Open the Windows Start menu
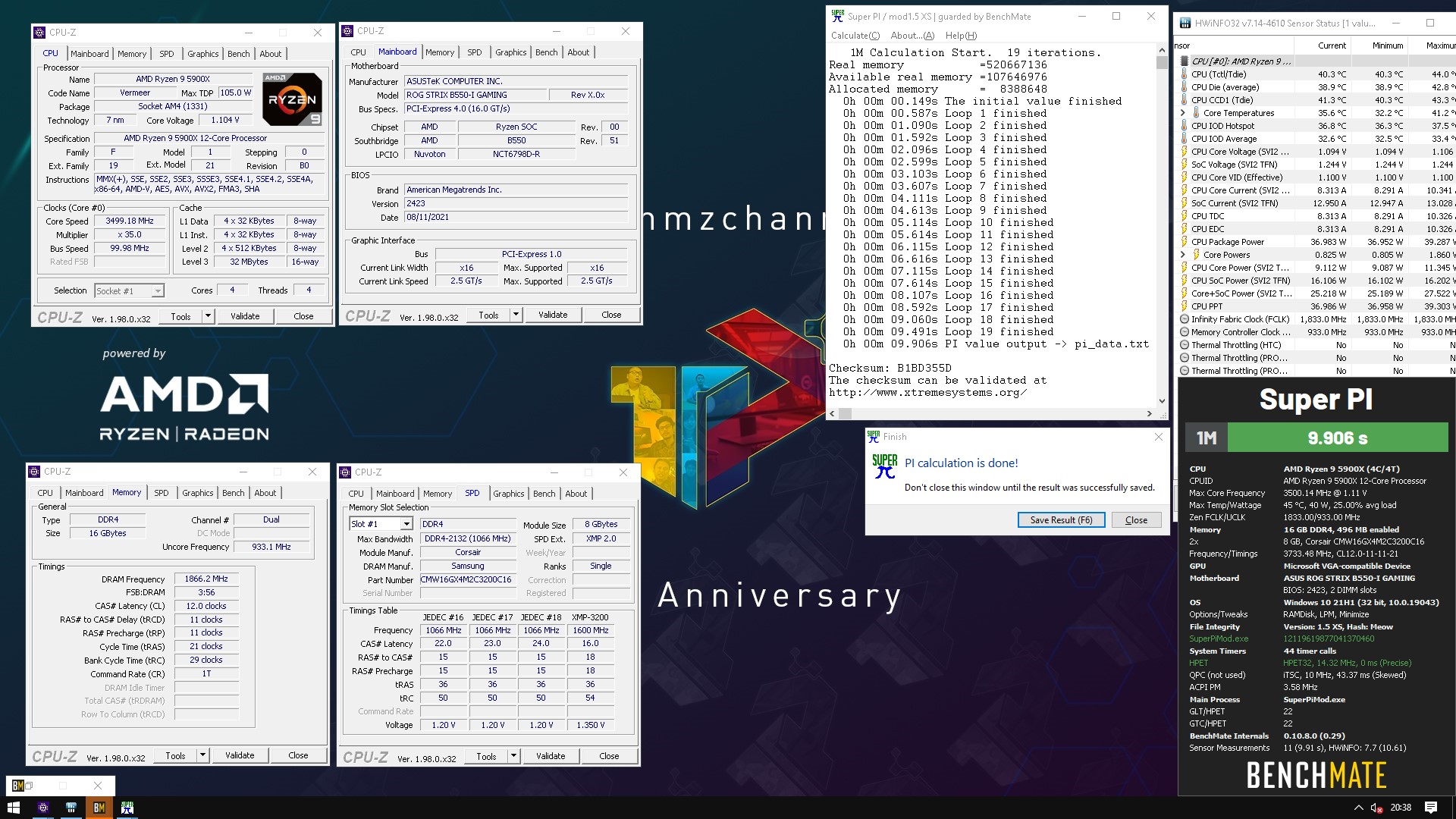The image size is (1456, 819). (x=14, y=808)
